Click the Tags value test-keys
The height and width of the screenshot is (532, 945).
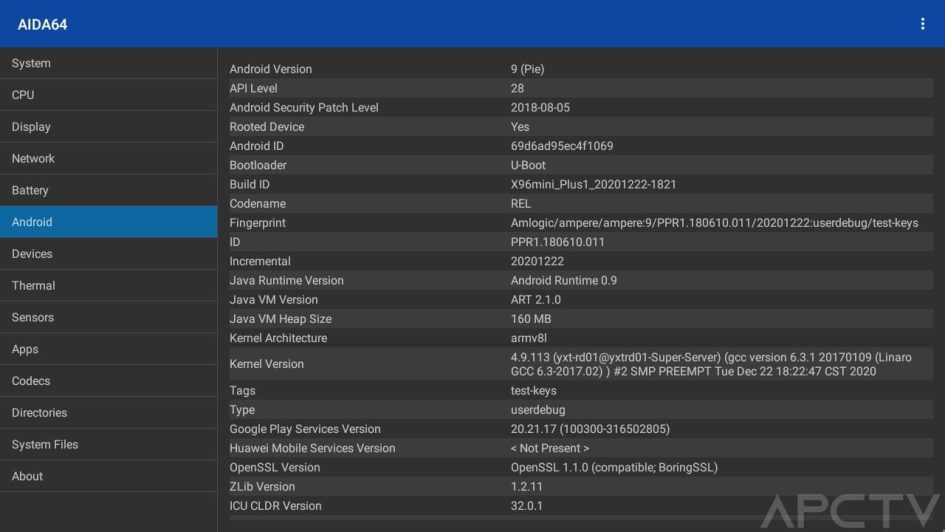[533, 391]
